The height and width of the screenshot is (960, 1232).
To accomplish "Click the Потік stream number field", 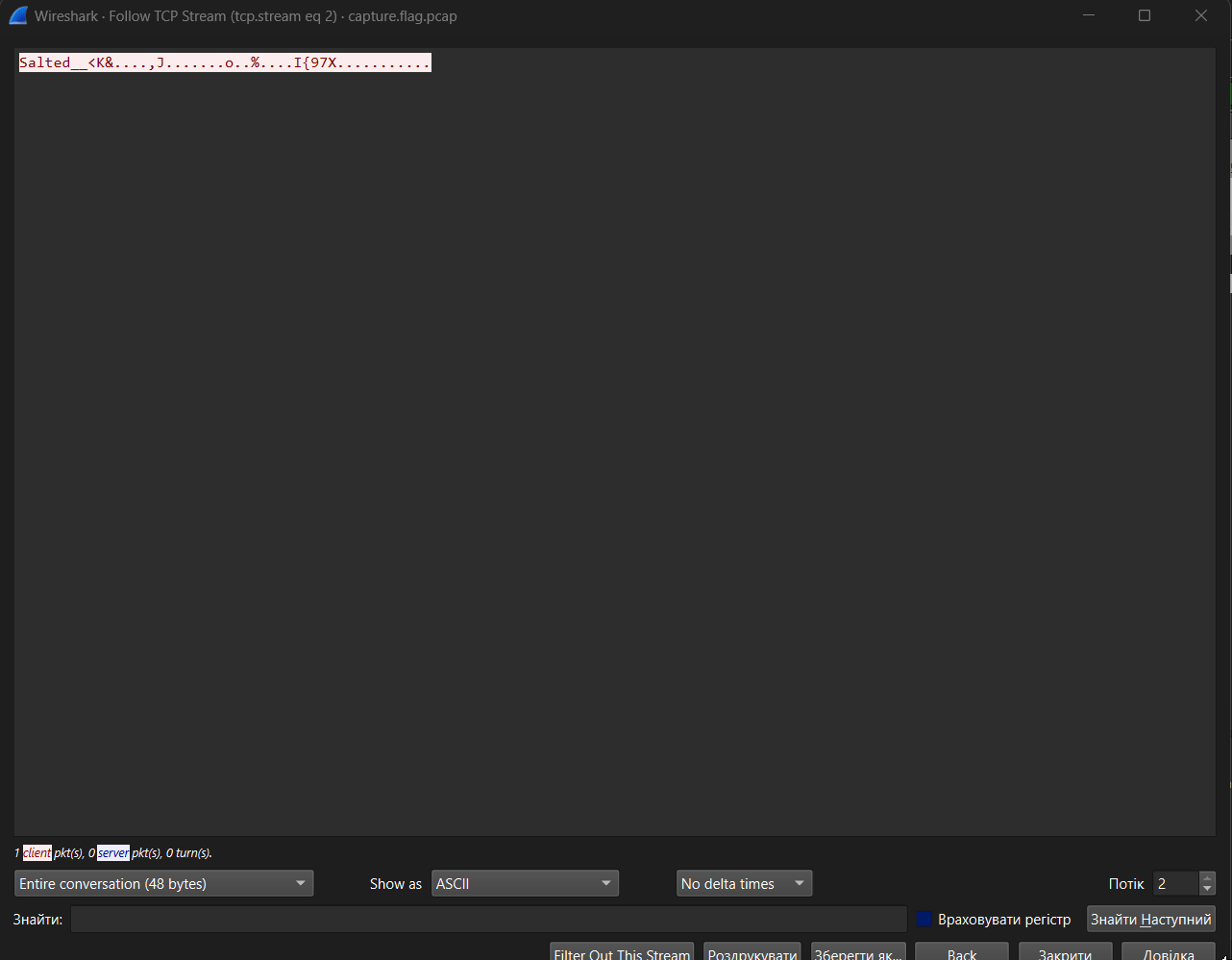I will click(x=1175, y=883).
